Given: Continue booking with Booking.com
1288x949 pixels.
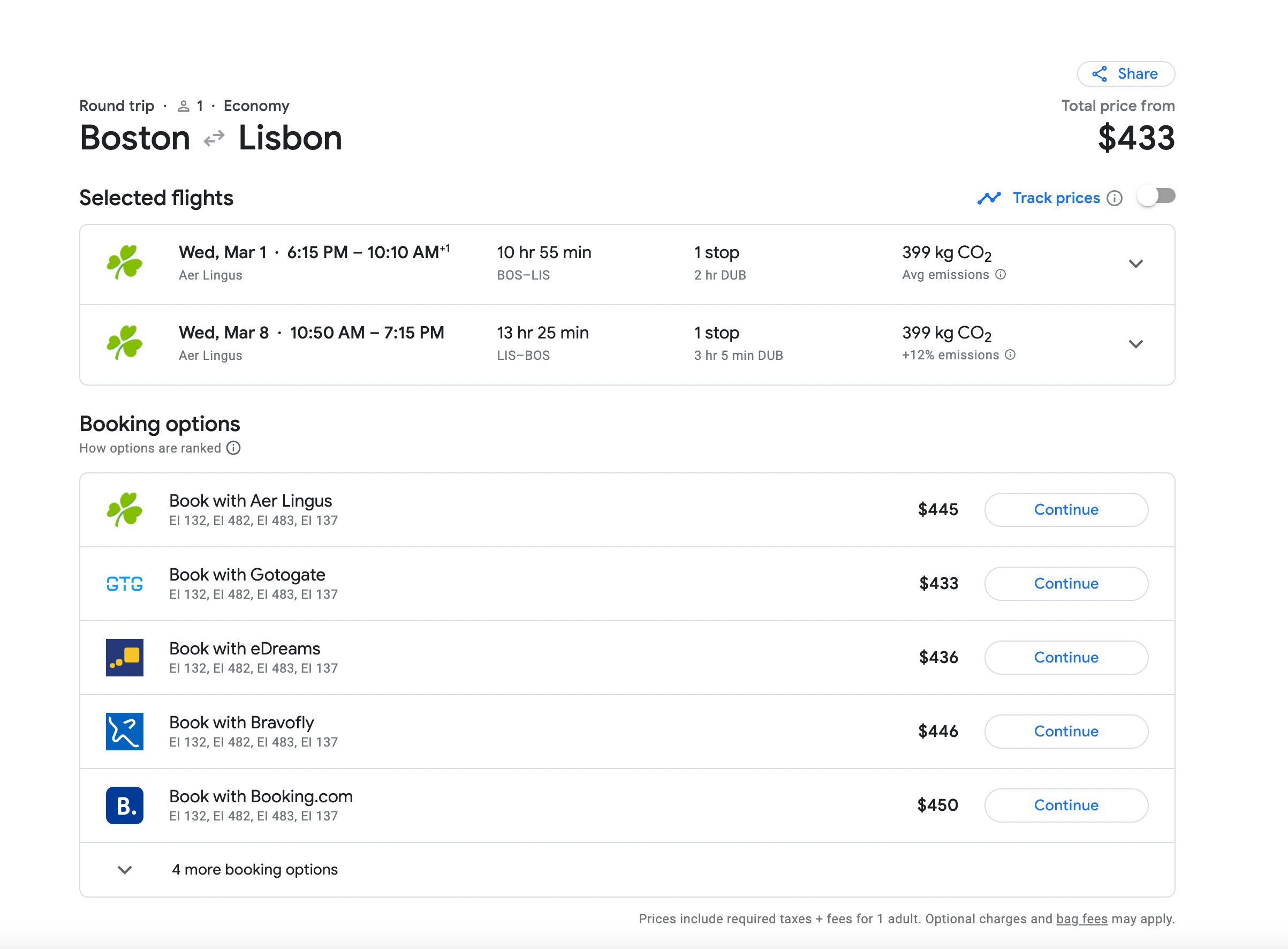Looking at the screenshot, I should point(1066,805).
